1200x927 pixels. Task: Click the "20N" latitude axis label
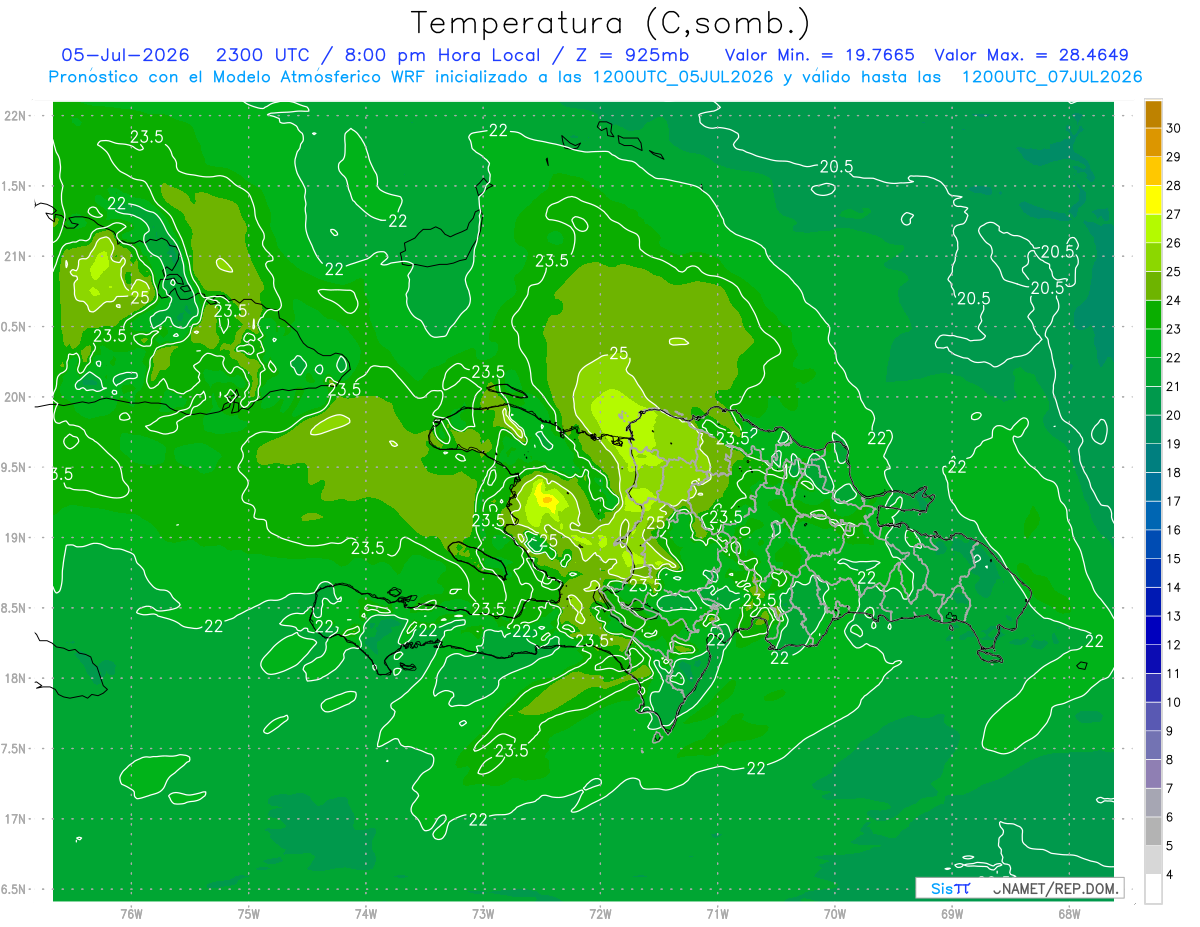click(17, 397)
